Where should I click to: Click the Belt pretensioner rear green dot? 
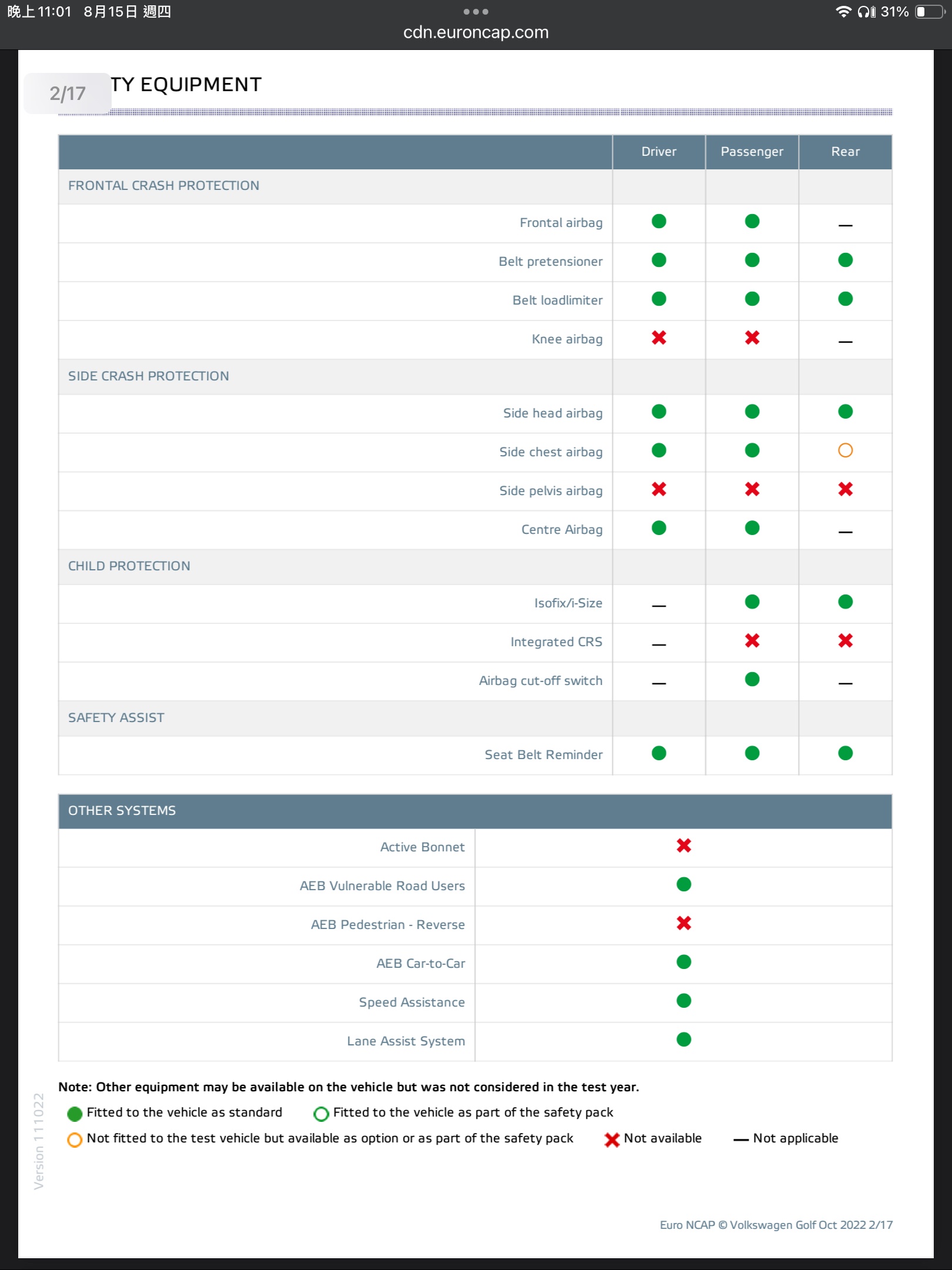point(845,260)
